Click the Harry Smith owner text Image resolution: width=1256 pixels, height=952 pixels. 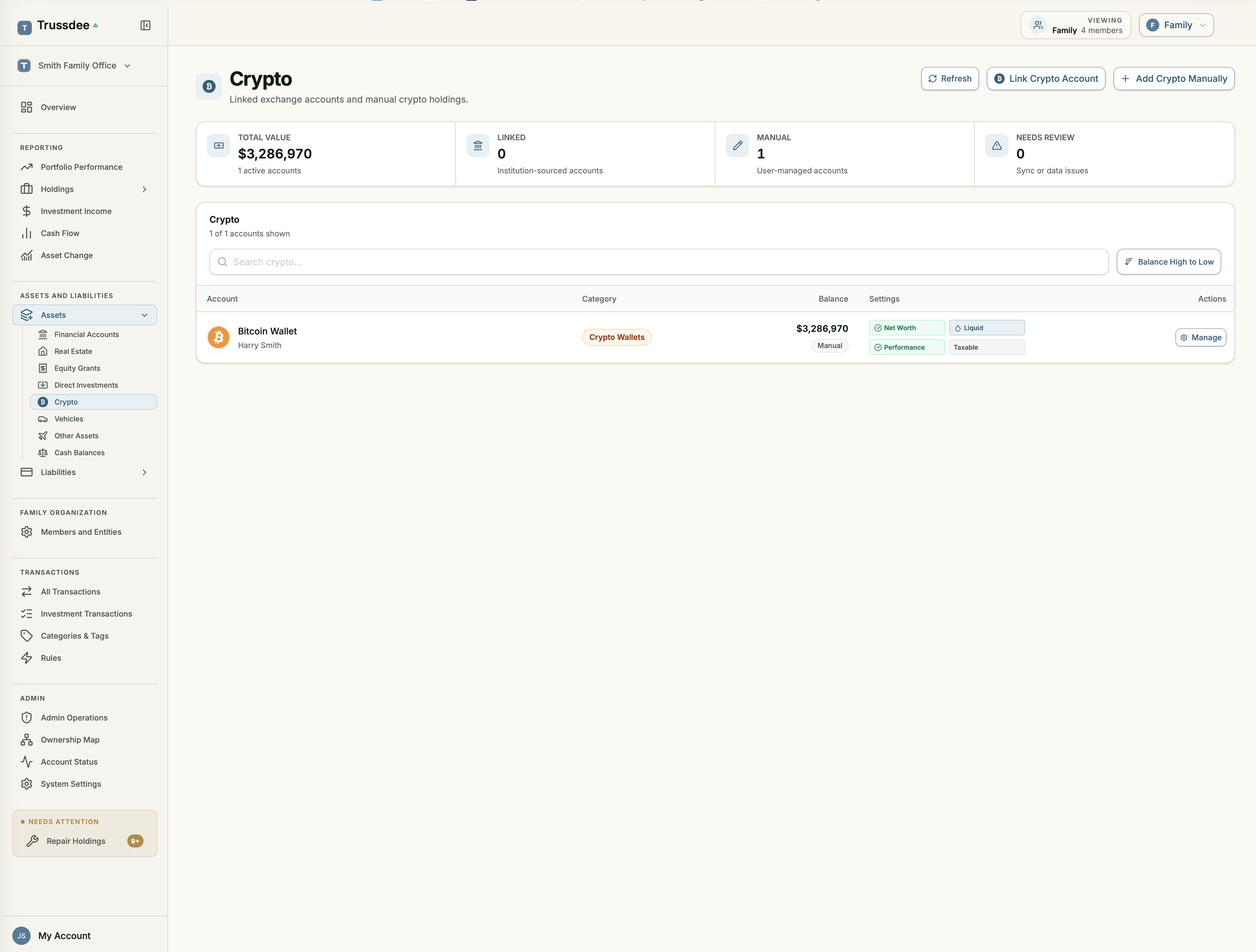click(x=259, y=346)
